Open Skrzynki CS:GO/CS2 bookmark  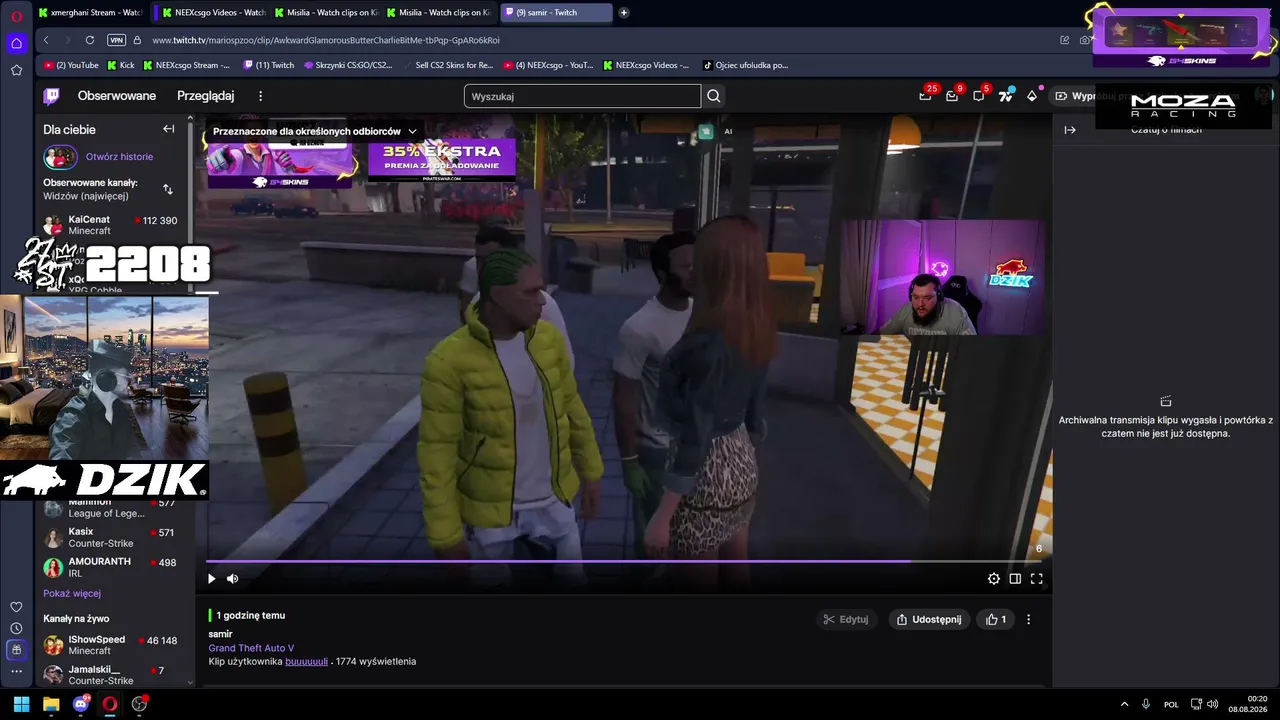pos(348,65)
